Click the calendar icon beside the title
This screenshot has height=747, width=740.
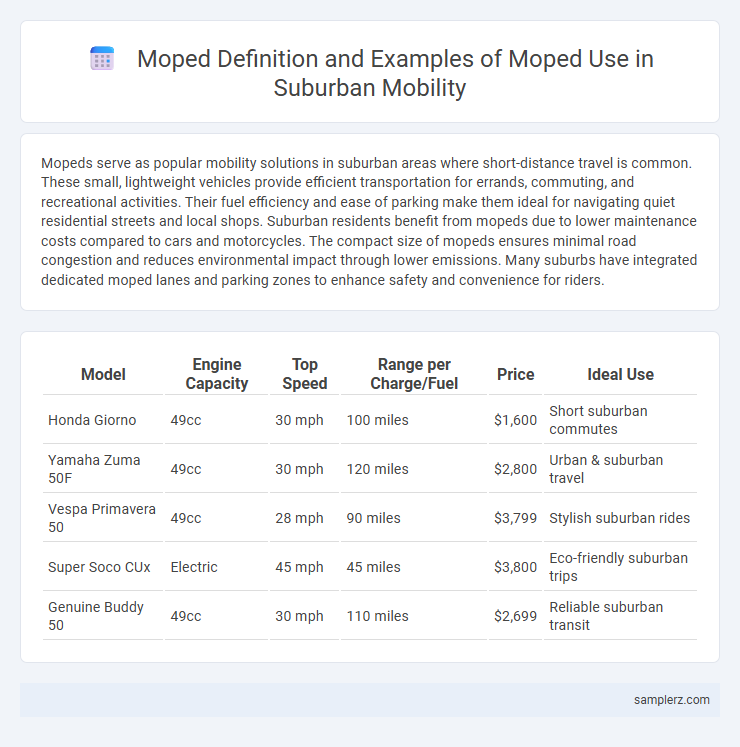[x=102, y=59]
